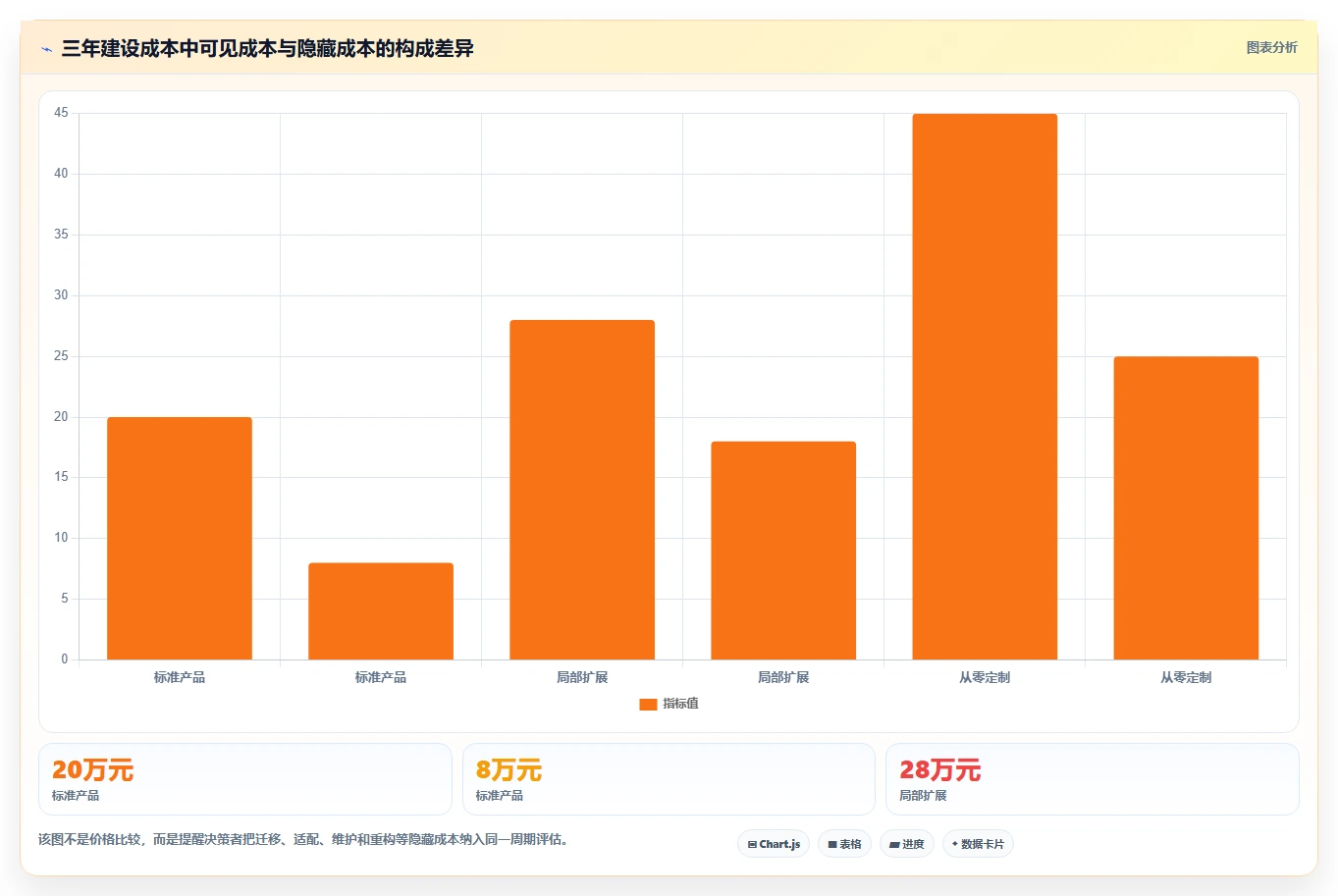
Task: Click the y-axis tick label 35
Action: click(x=61, y=235)
